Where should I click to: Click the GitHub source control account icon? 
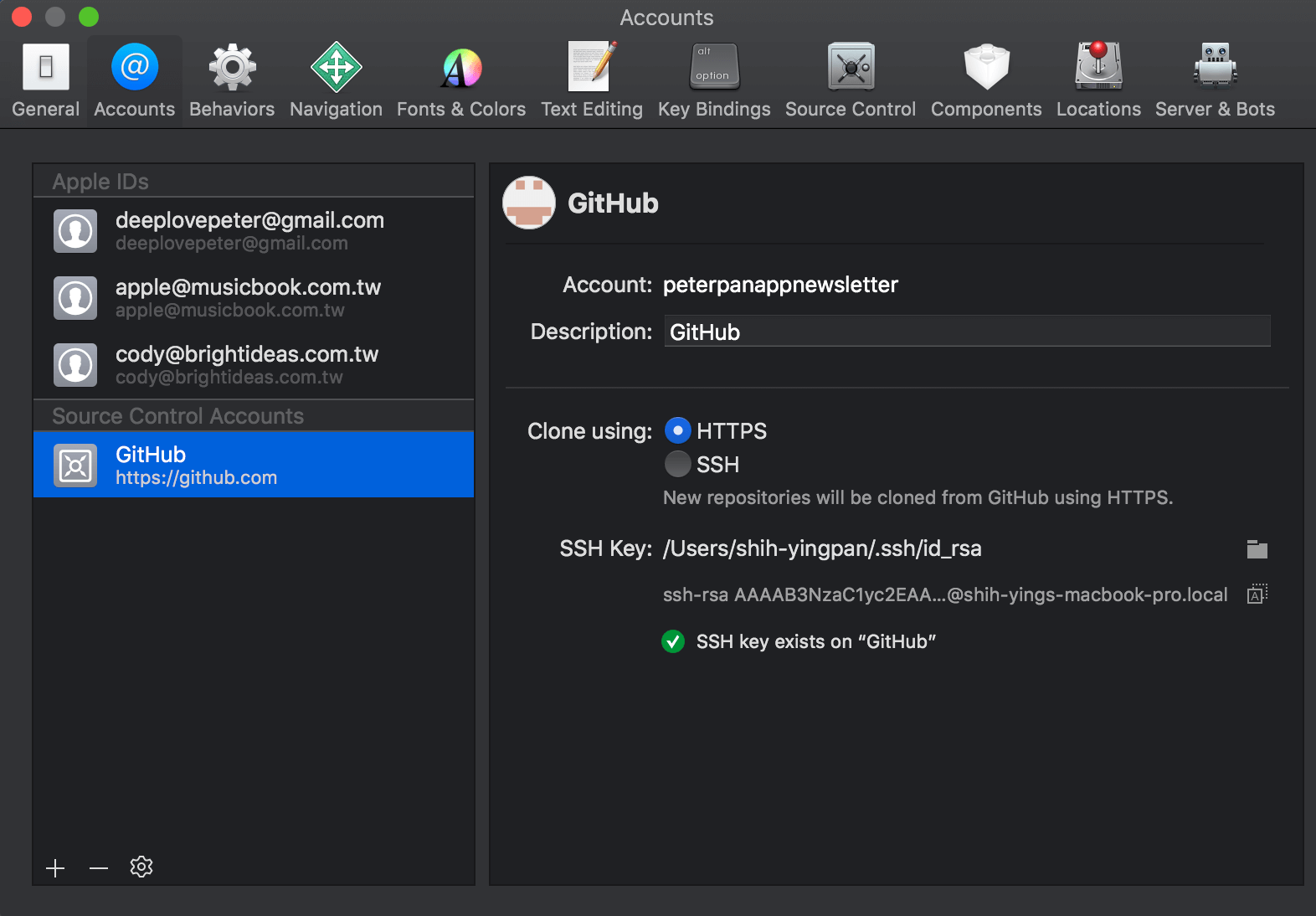[x=75, y=465]
